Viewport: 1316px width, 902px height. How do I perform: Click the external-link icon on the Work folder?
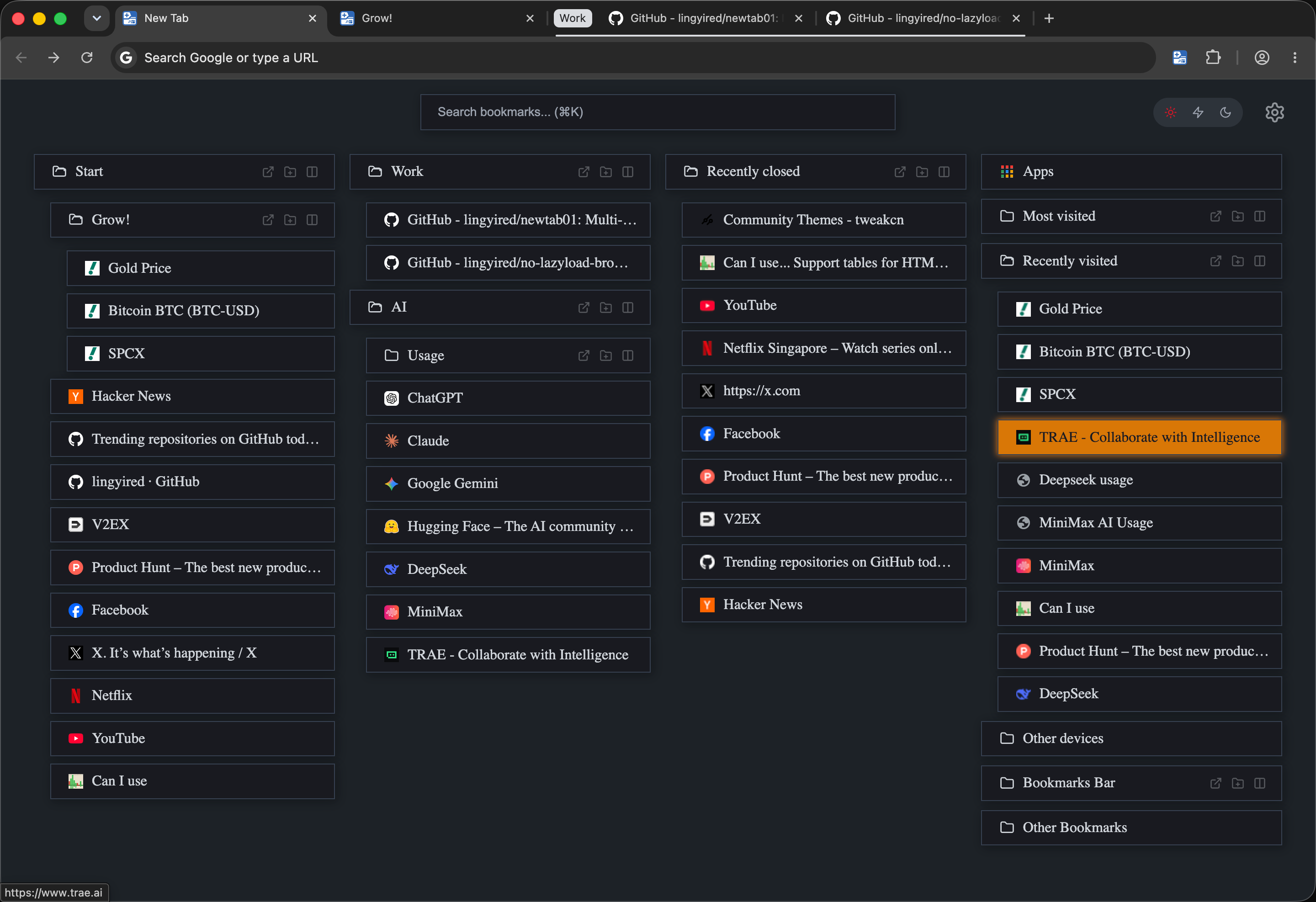coord(584,171)
